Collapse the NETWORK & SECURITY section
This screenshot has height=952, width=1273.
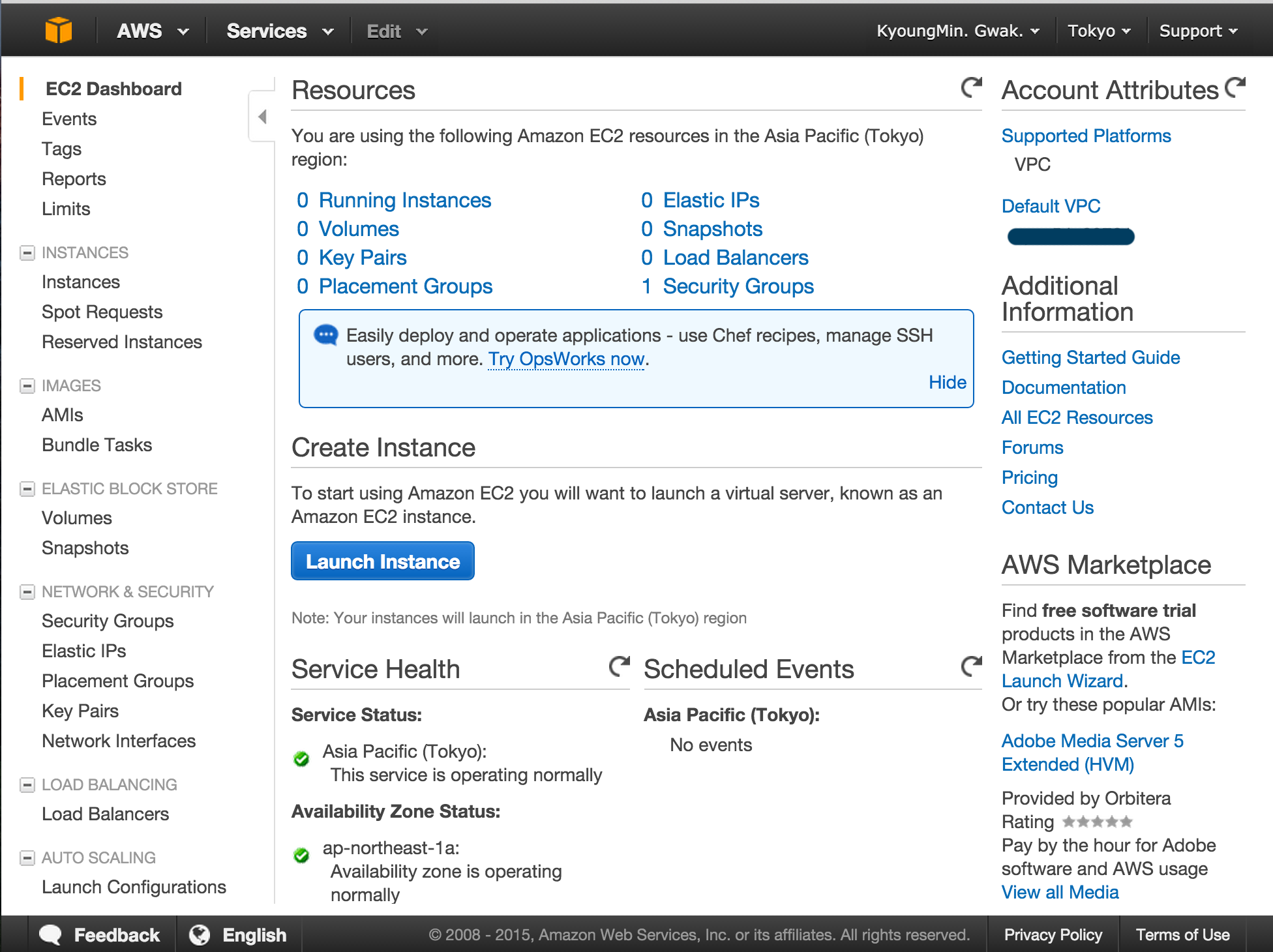pyautogui.click(x=27, y=591)
